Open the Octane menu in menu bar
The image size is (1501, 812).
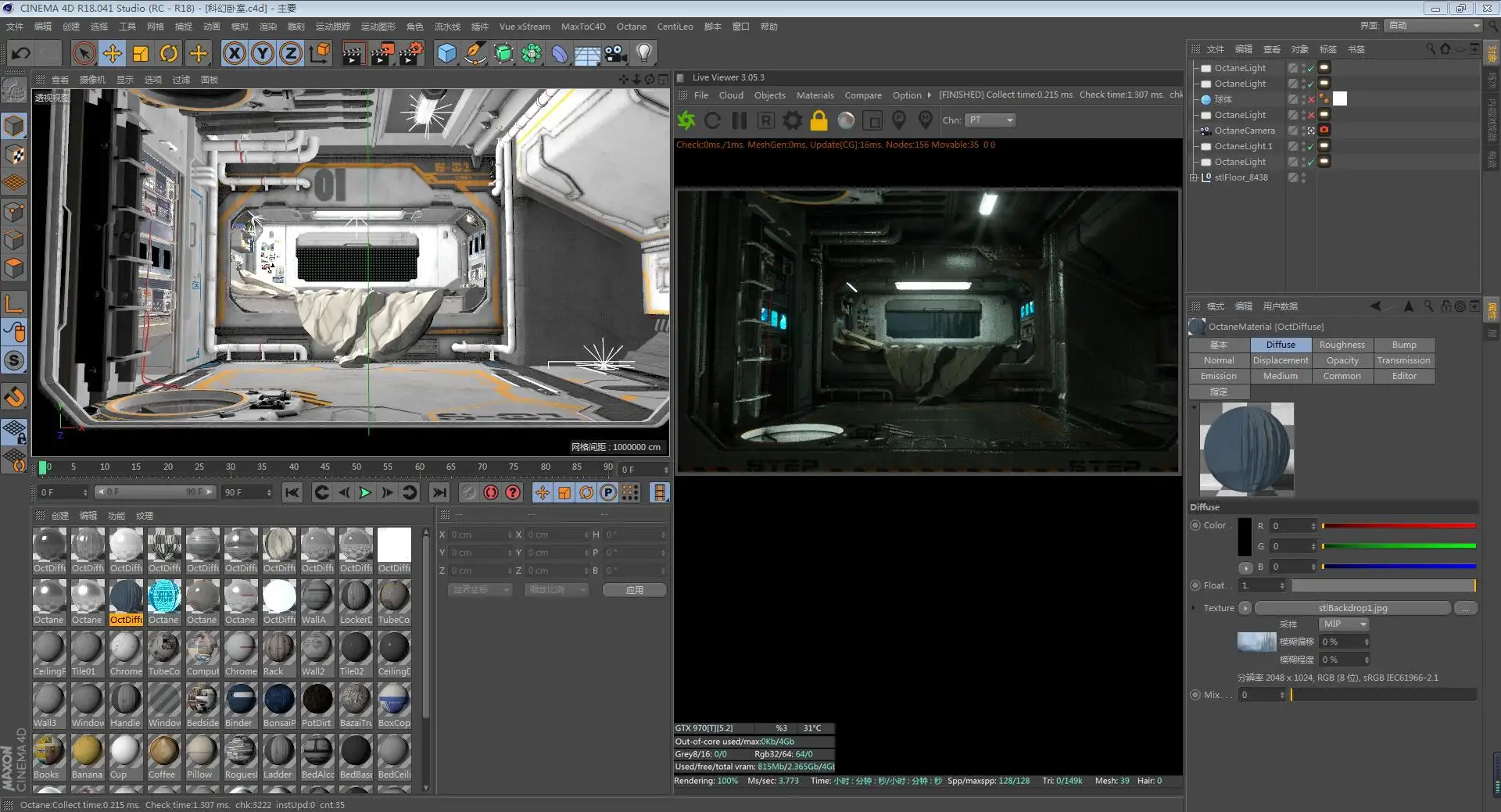[631, 27]
